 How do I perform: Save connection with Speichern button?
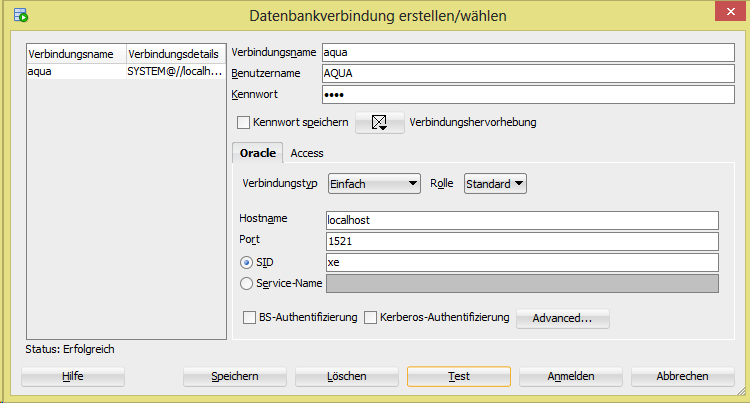coord(235,377)
